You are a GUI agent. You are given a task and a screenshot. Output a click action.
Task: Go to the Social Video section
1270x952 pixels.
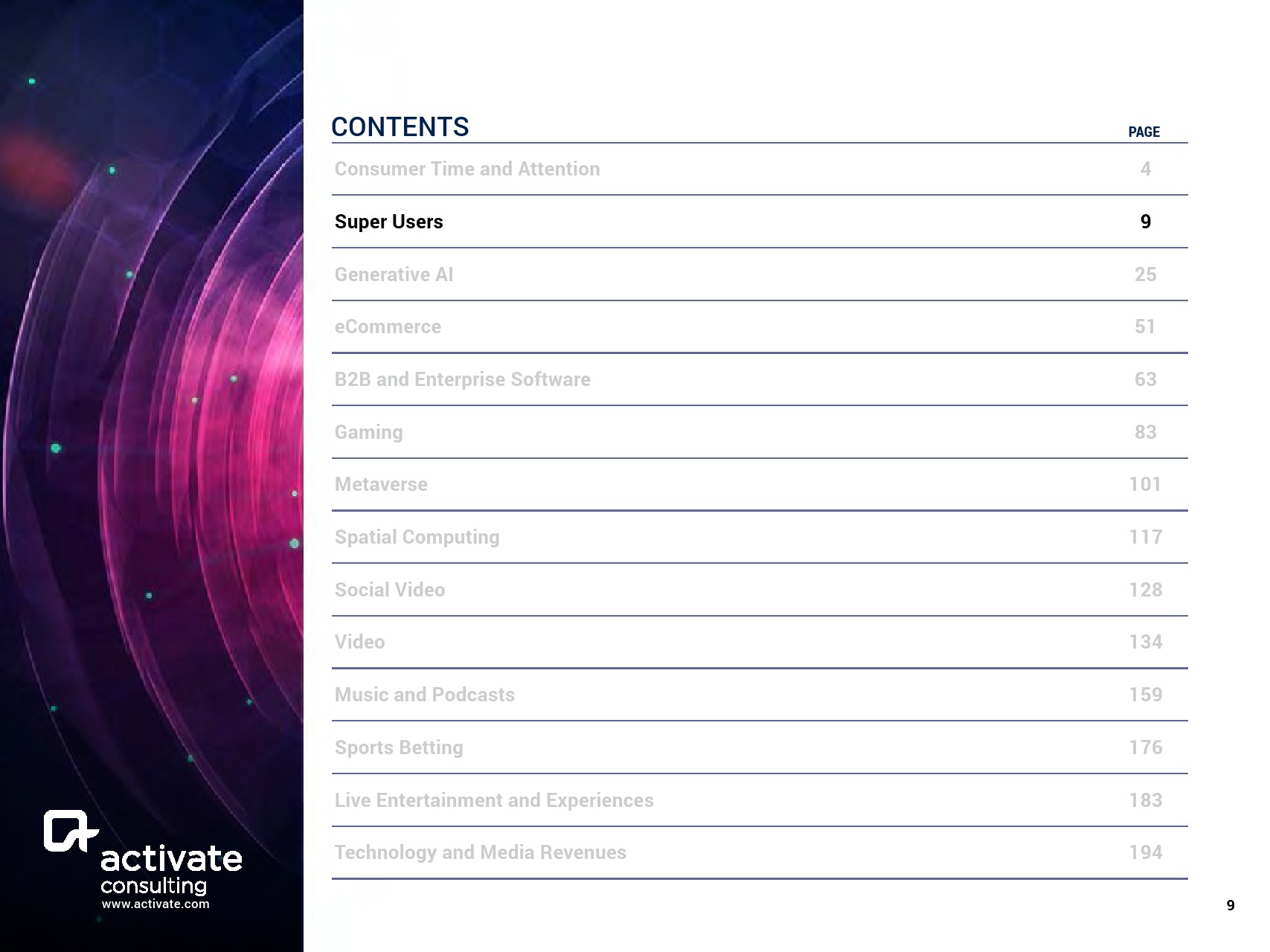(x=389, y=590)
